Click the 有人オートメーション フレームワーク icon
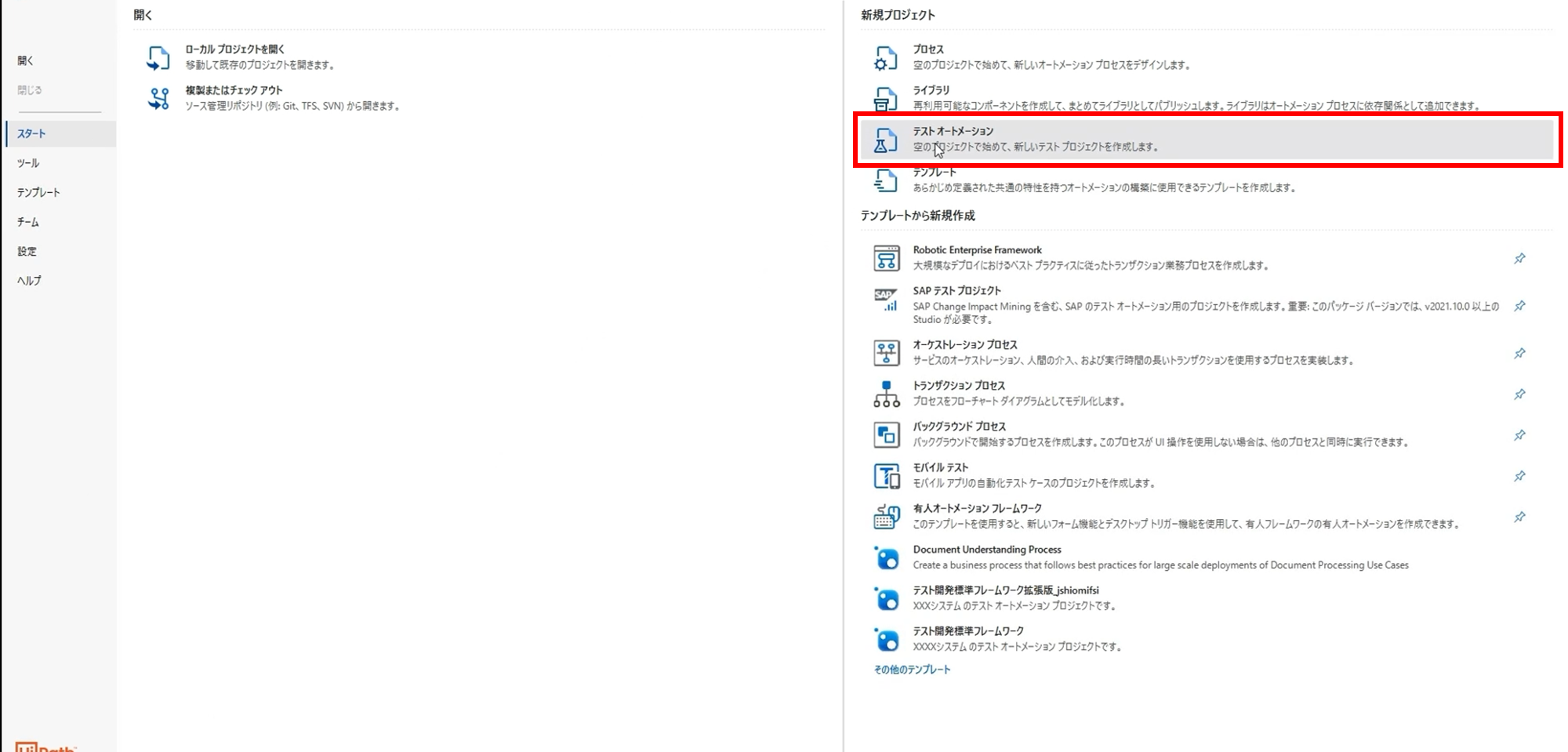This screenshot has width=1568, height=752. click(x=887, y=516)
